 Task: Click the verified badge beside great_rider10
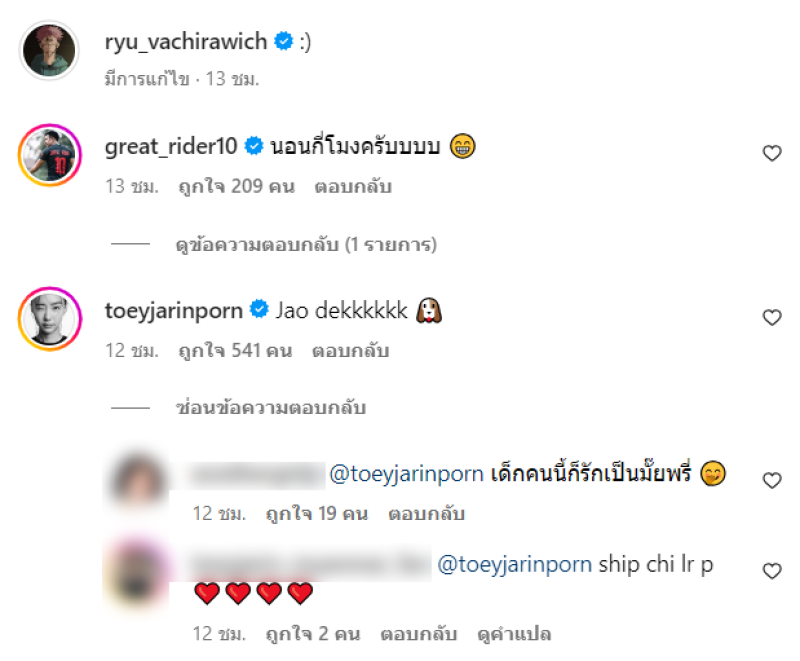[254, 146]
